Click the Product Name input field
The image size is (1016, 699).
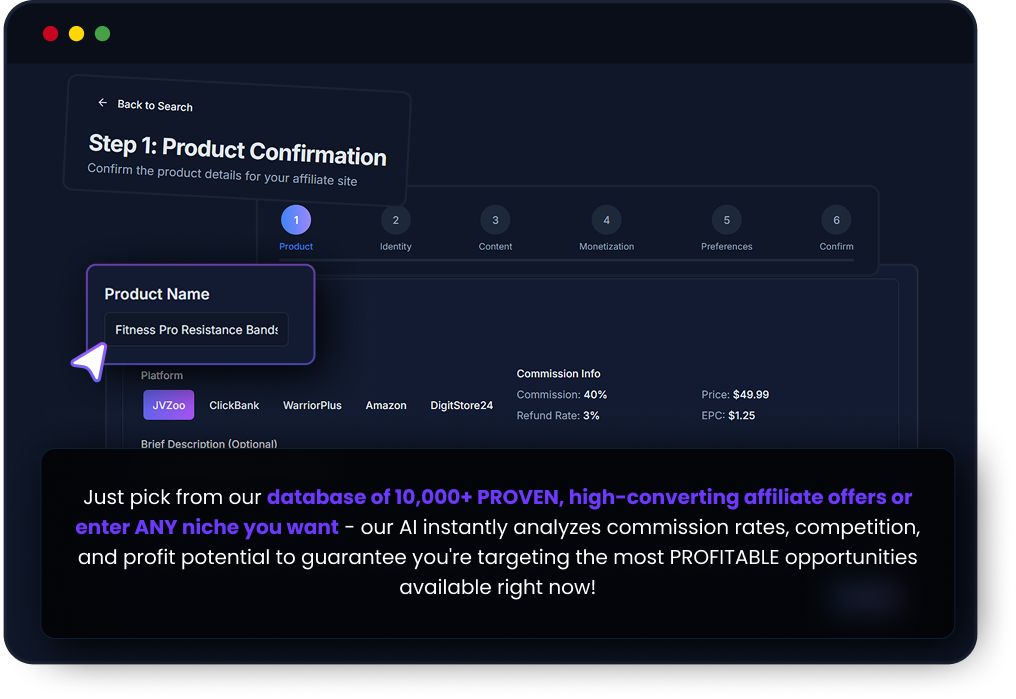pos(196,330)
